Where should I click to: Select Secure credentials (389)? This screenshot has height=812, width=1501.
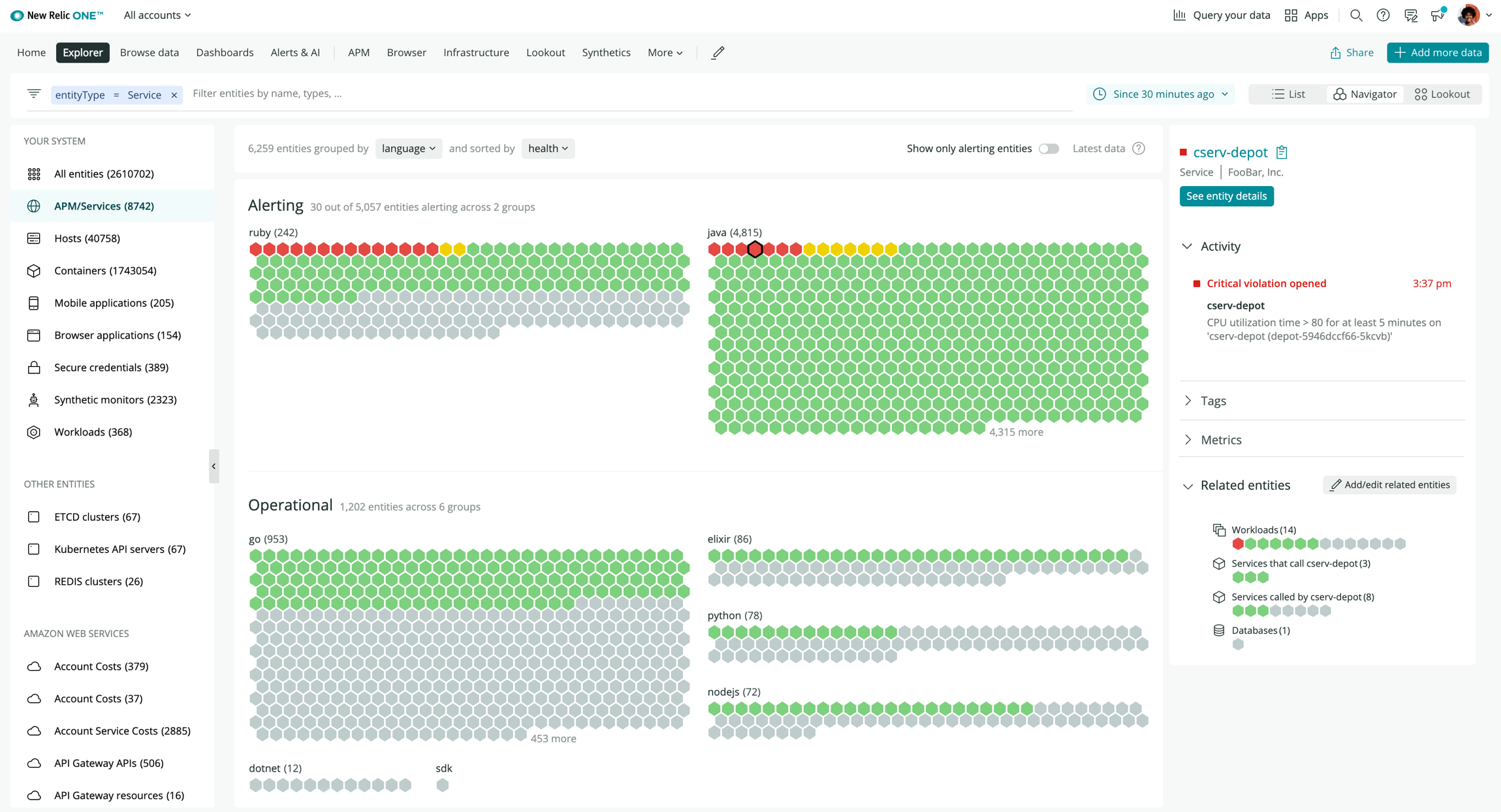click(112, 367)
